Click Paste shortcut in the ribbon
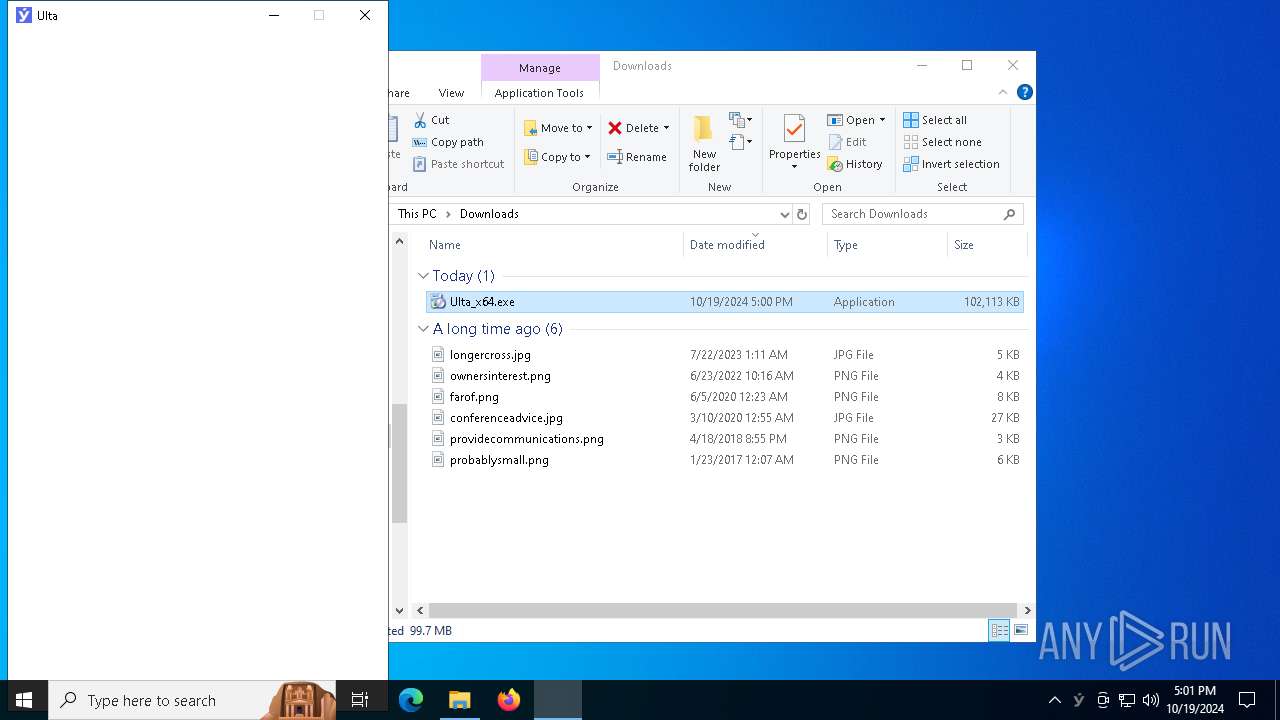Screen dimensions: 1280x720 pos(458,164)
